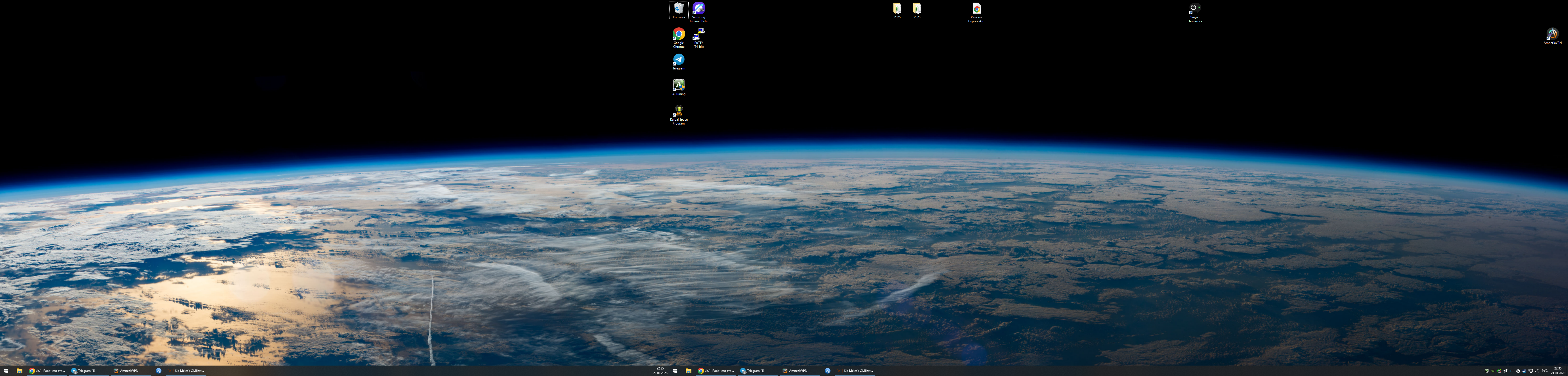Select the 2025 folder on the desktop
Viewport: 1568px width, 376px height.
pos(897,9)
